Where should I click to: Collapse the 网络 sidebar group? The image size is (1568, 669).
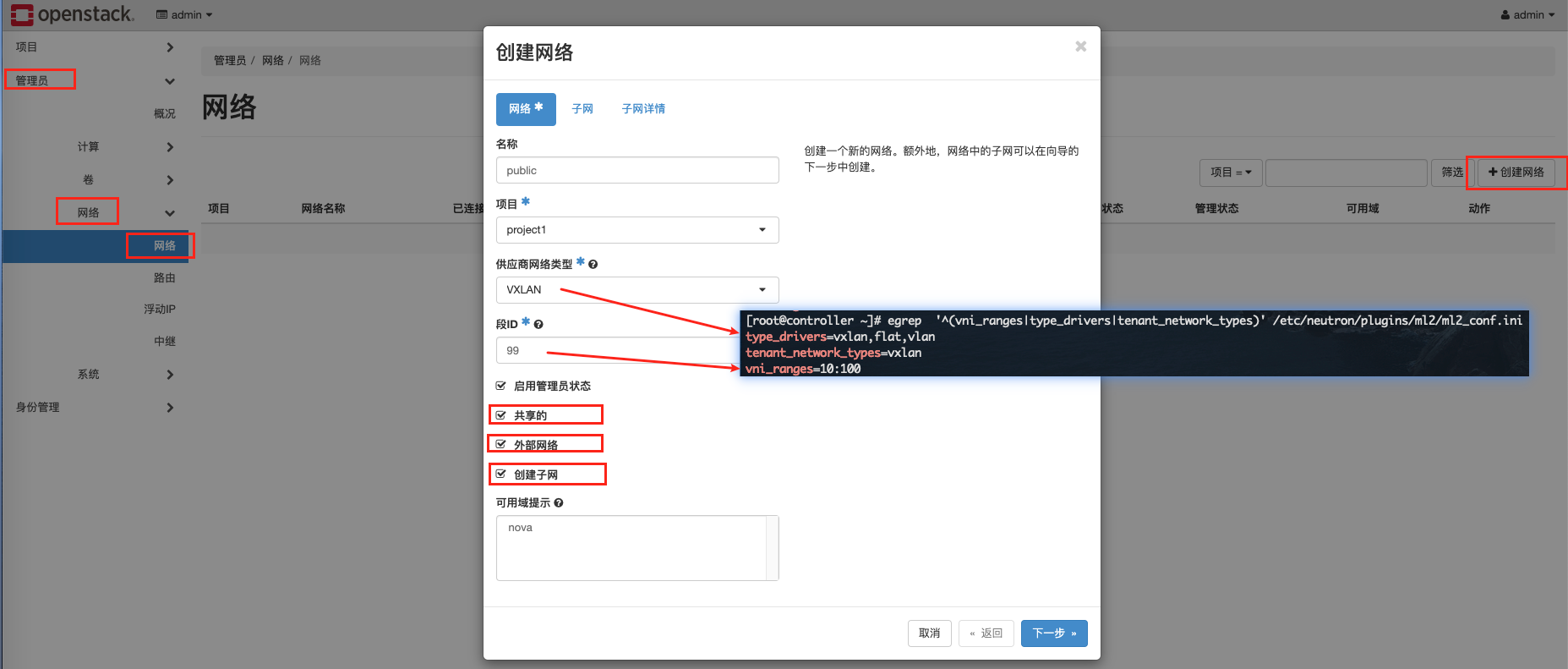125,213
